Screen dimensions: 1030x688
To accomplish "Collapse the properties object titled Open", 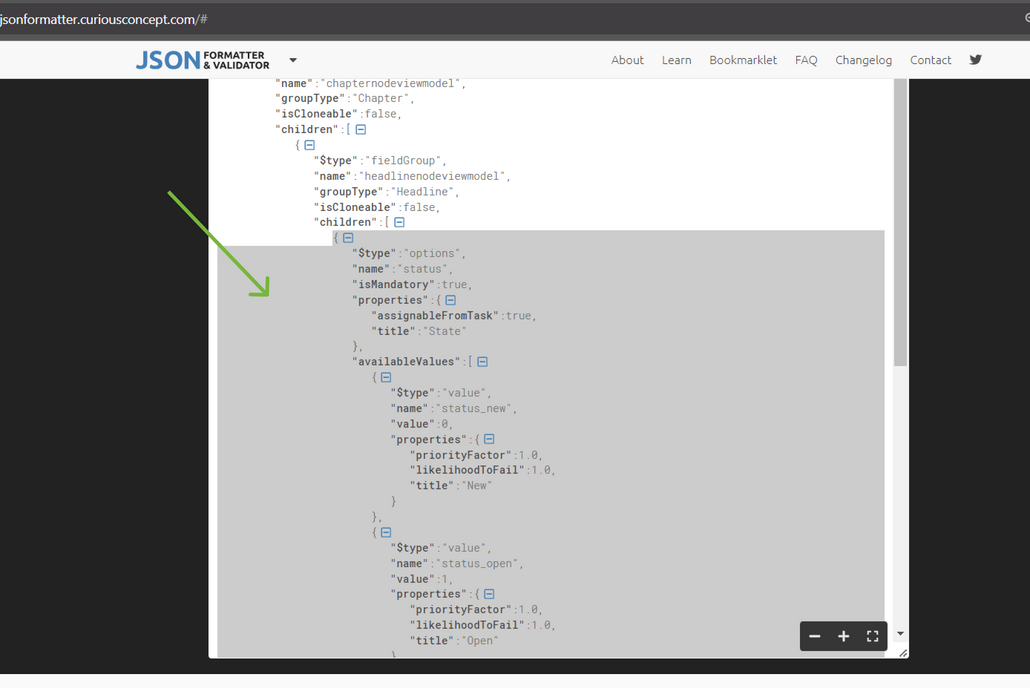I will pos(489,594).
